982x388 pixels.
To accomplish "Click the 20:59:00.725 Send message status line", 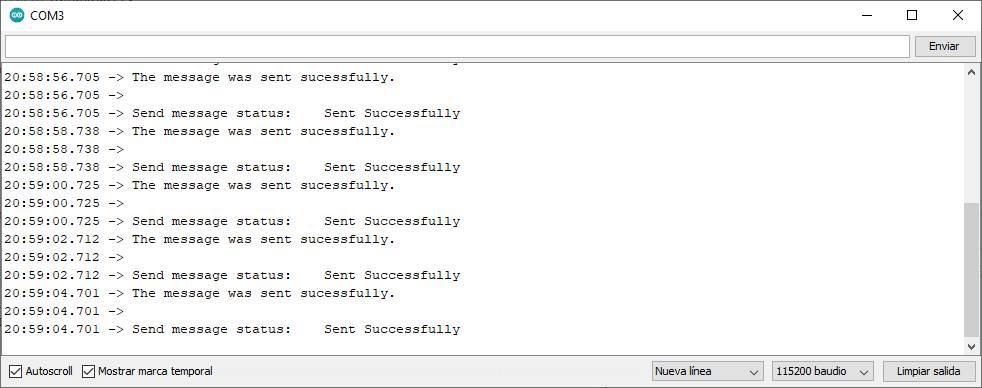I will [x=232, y=222].
